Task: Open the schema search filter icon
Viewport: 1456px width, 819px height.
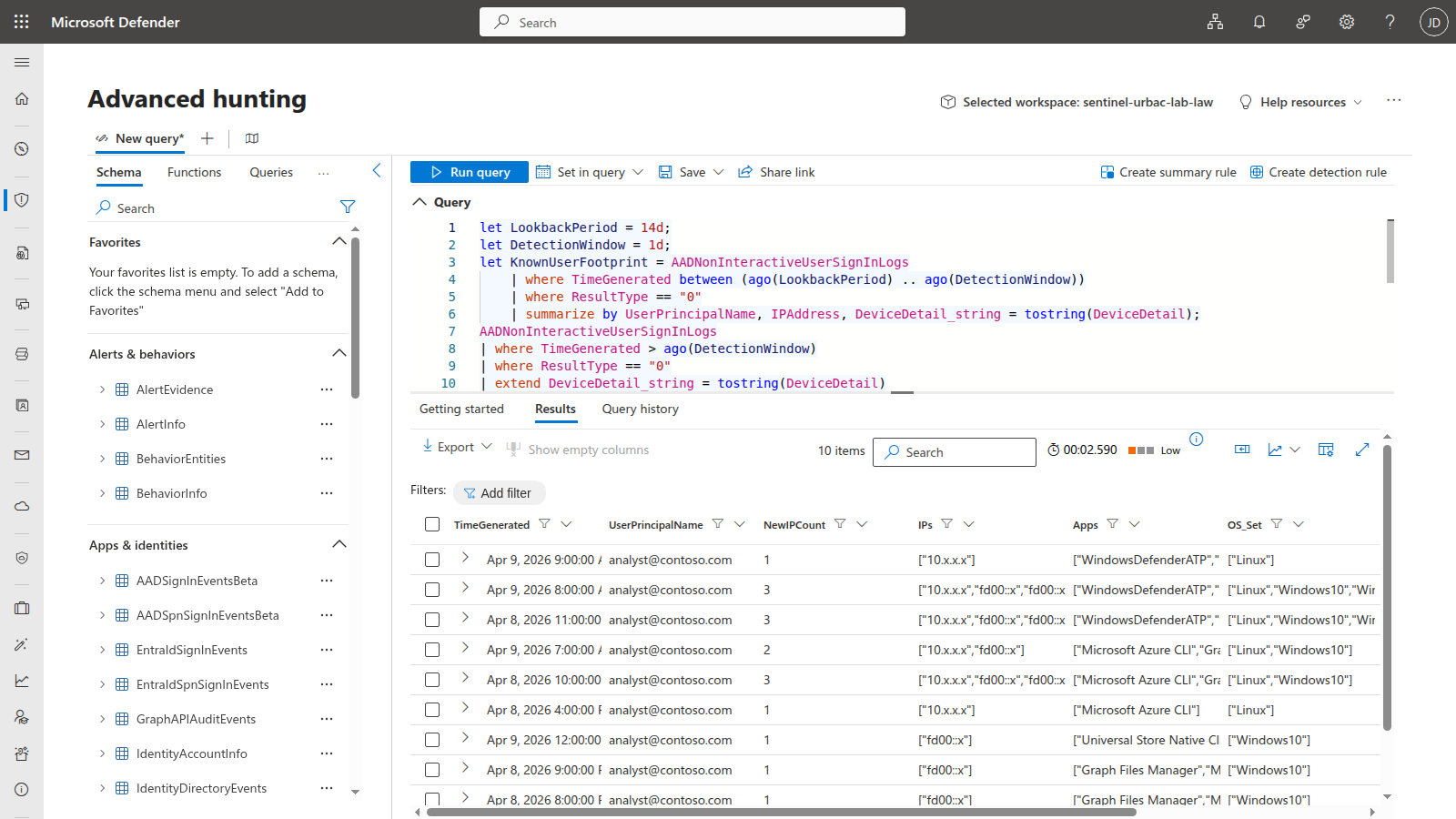Action: click(348, 207)
